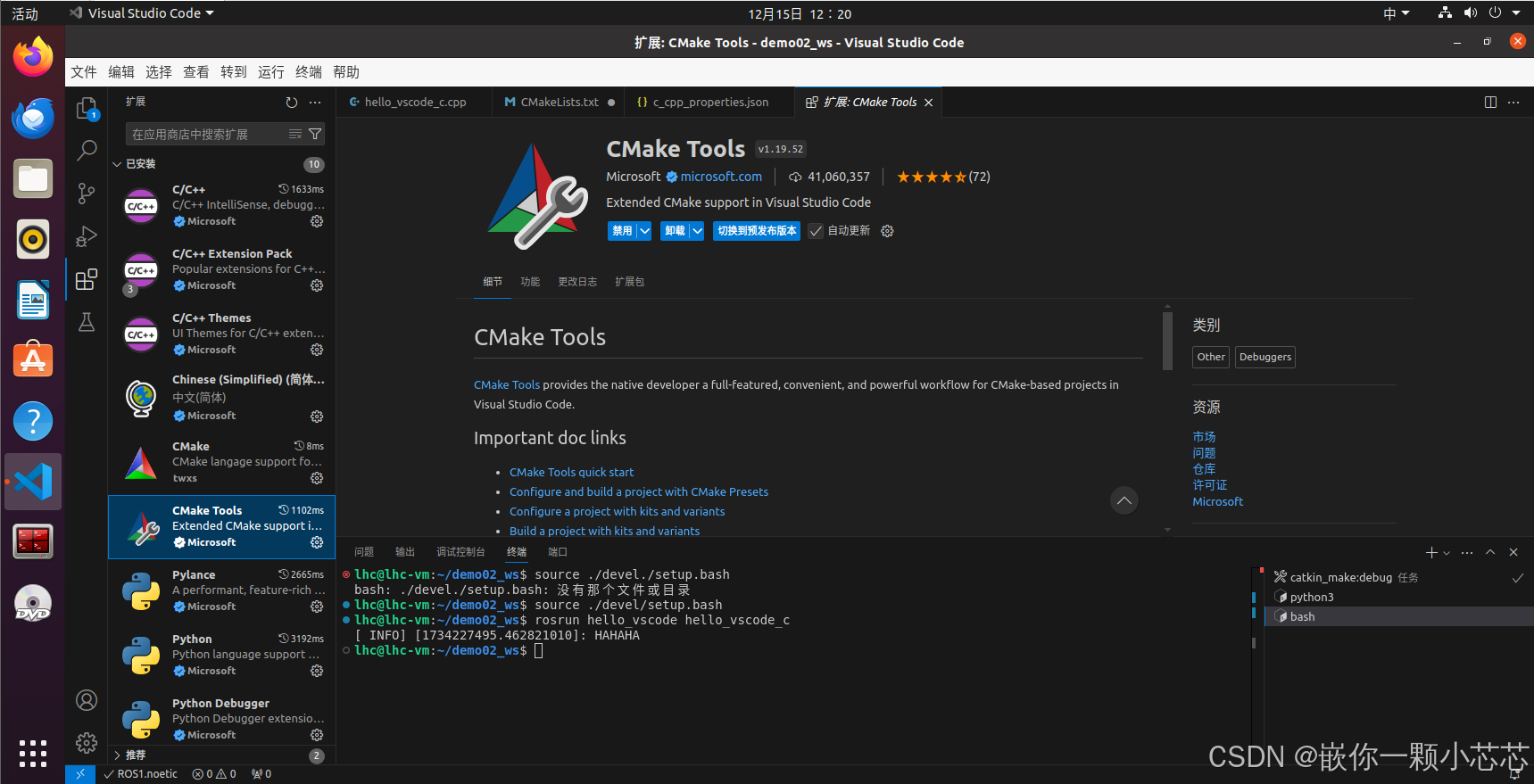Toggle the auto update checkbox
Viewport: 1534px width, 784px height.
[816, 231]
